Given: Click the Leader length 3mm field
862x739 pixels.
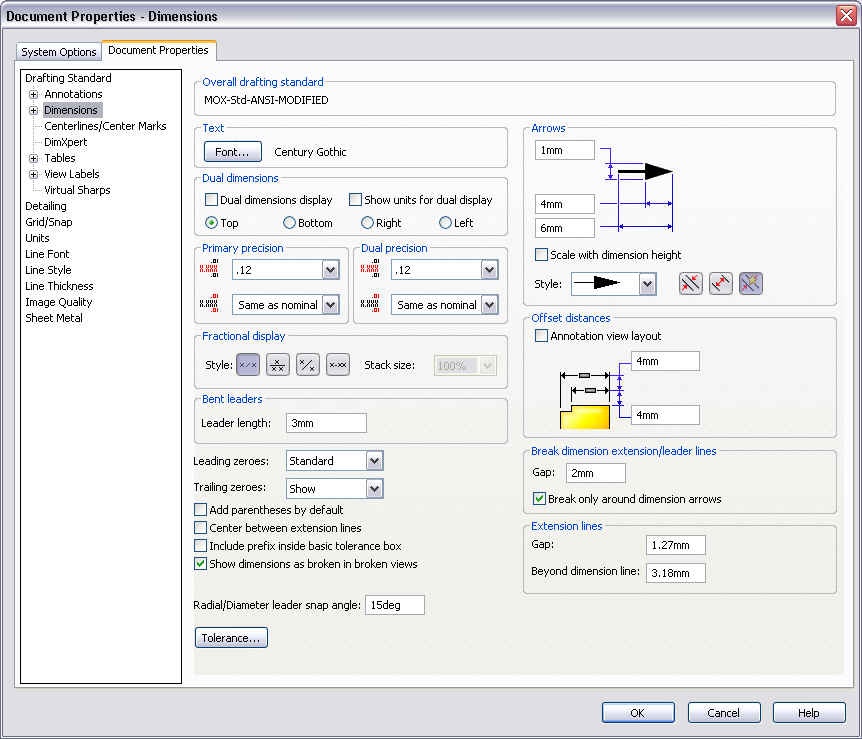Looking at the screenshot, I should coord(326,423).
